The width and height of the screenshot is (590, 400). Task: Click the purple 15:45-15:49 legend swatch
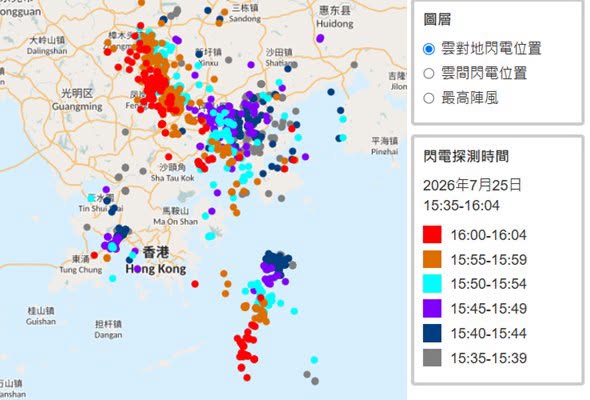coord(432,309)
